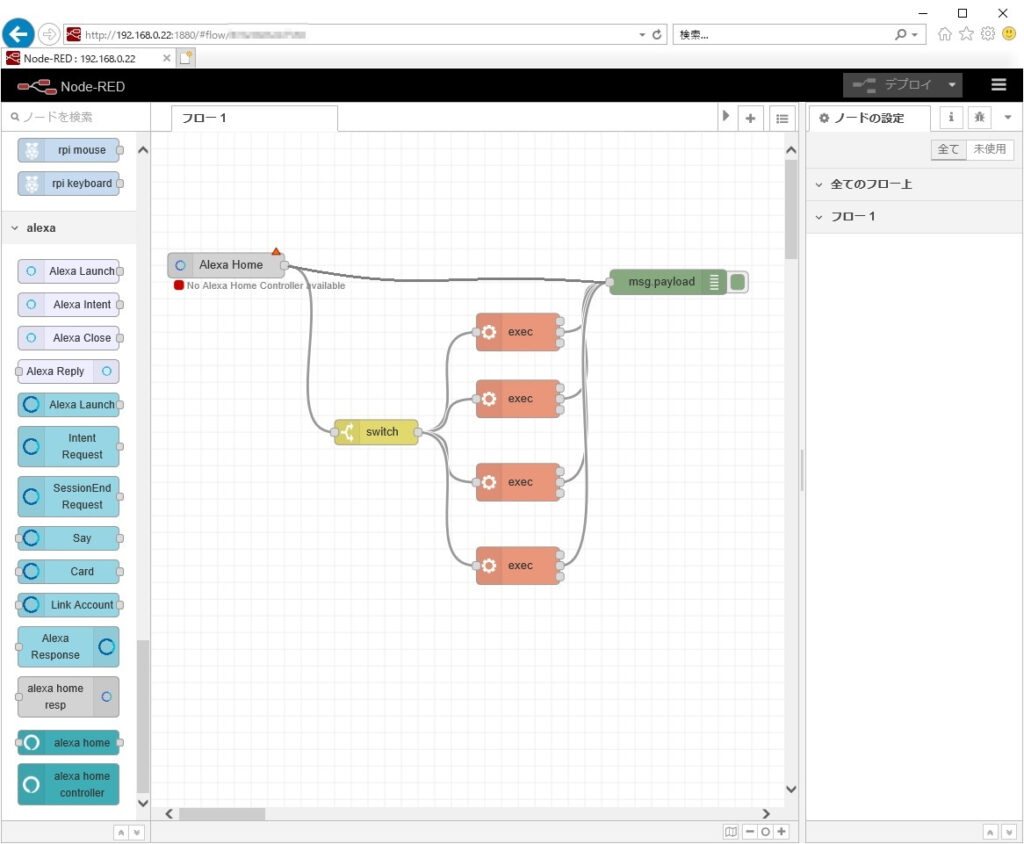Go forward in the browser

click(49, 34)
